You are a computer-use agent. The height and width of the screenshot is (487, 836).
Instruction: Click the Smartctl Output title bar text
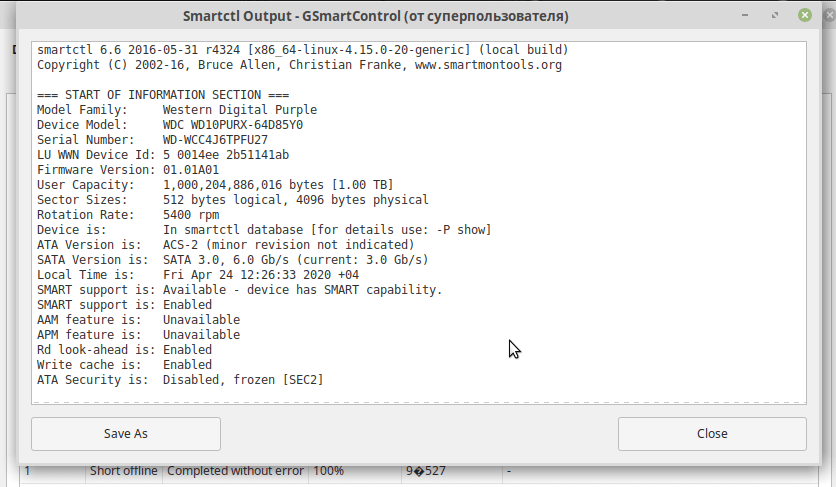click(x=375, y=16)
